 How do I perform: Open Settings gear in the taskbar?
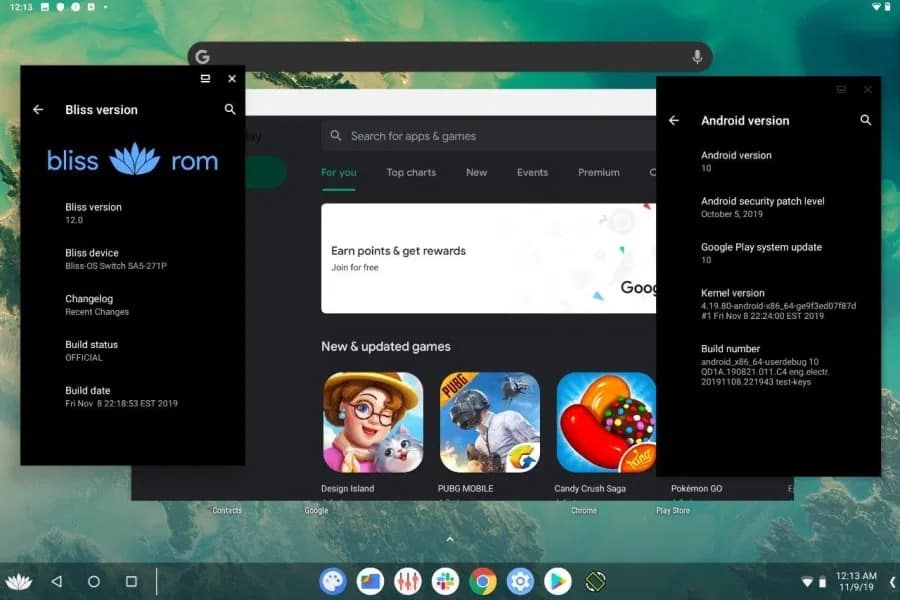(x=520, y=581)
